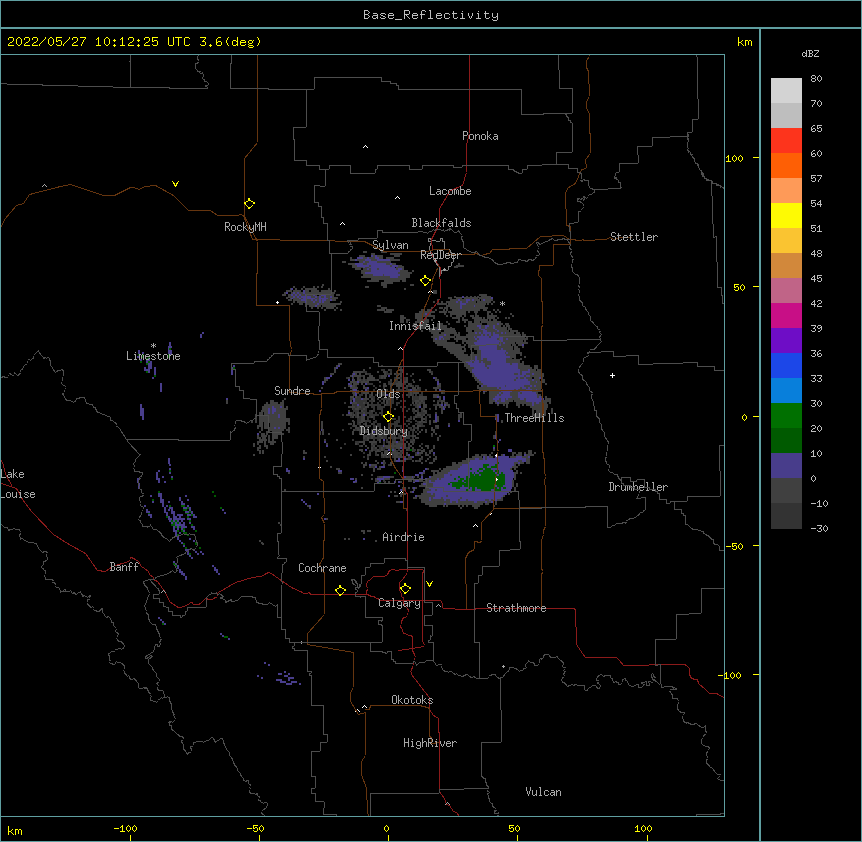This screenshot has height=842, width=862.
Task: Click the Base_Reflectivity title
Action: [x=431, y=15]
